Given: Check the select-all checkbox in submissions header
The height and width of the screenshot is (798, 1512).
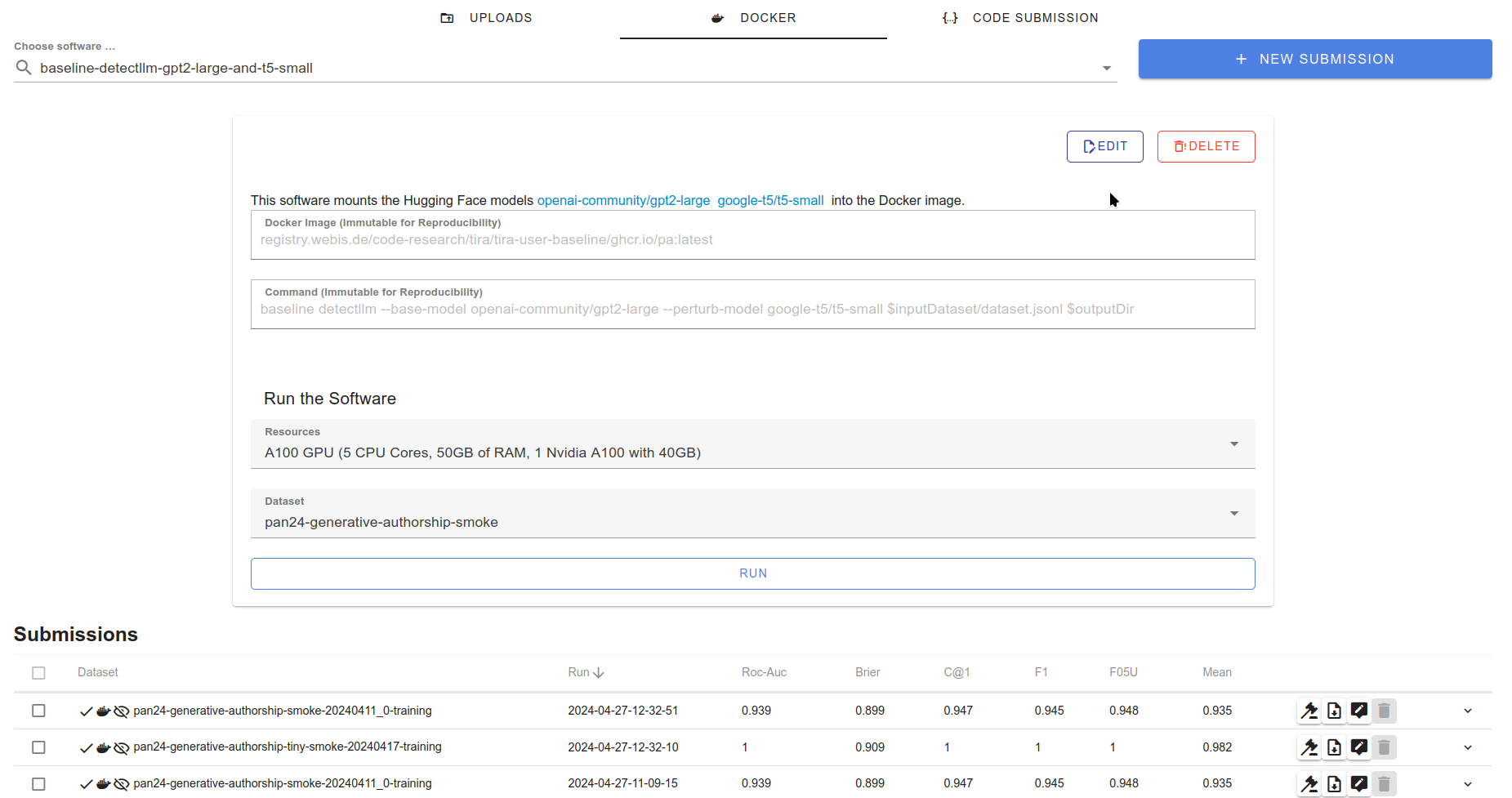Looking at the screenshot, I should 38,672.
